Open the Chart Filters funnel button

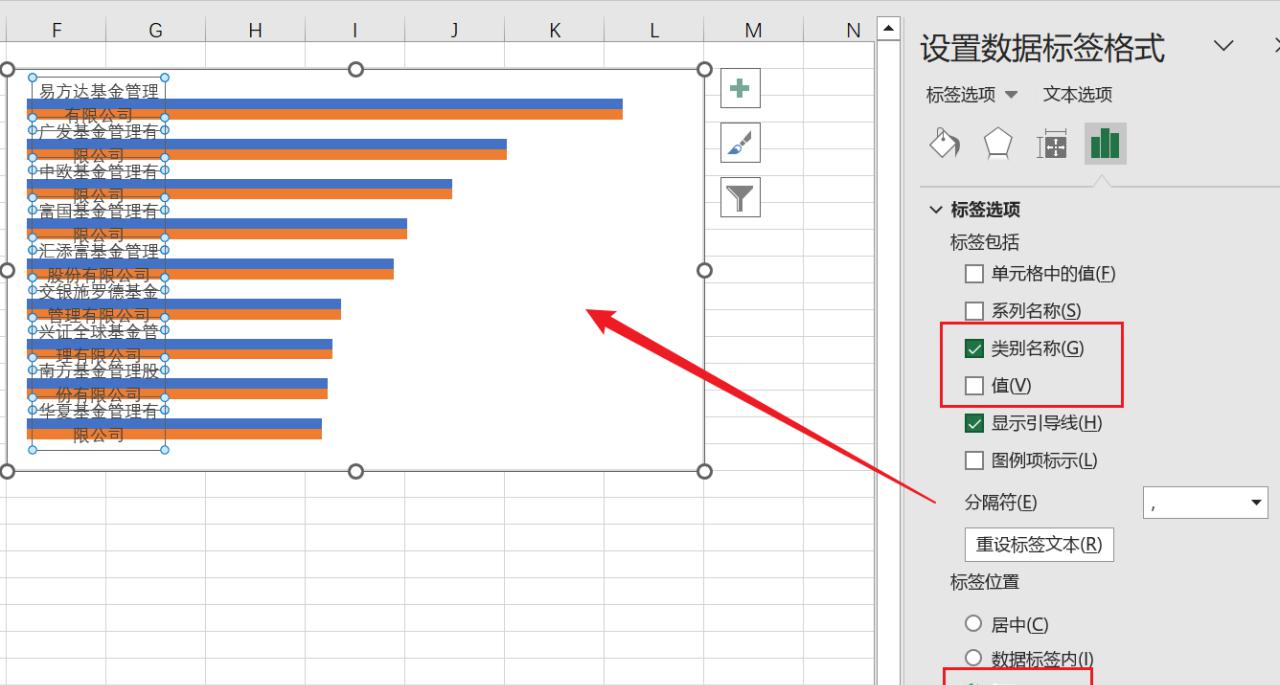pyautogui.click(x=740, y=197)
